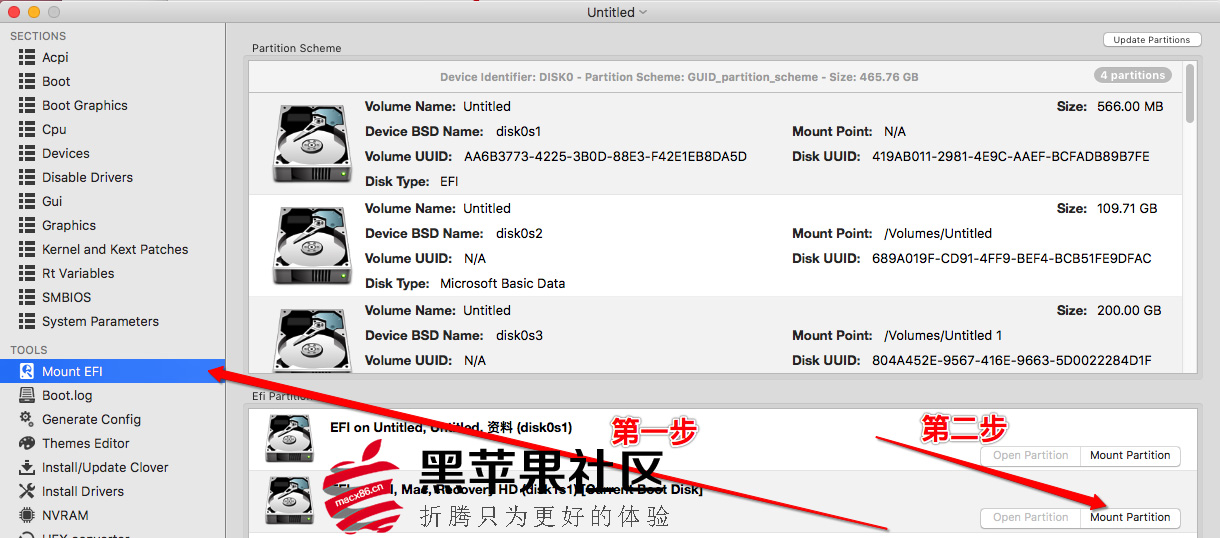Mount Partition for Current Boot Disk
Viewport: 1220px width, 538px height.
(1130, 517)
